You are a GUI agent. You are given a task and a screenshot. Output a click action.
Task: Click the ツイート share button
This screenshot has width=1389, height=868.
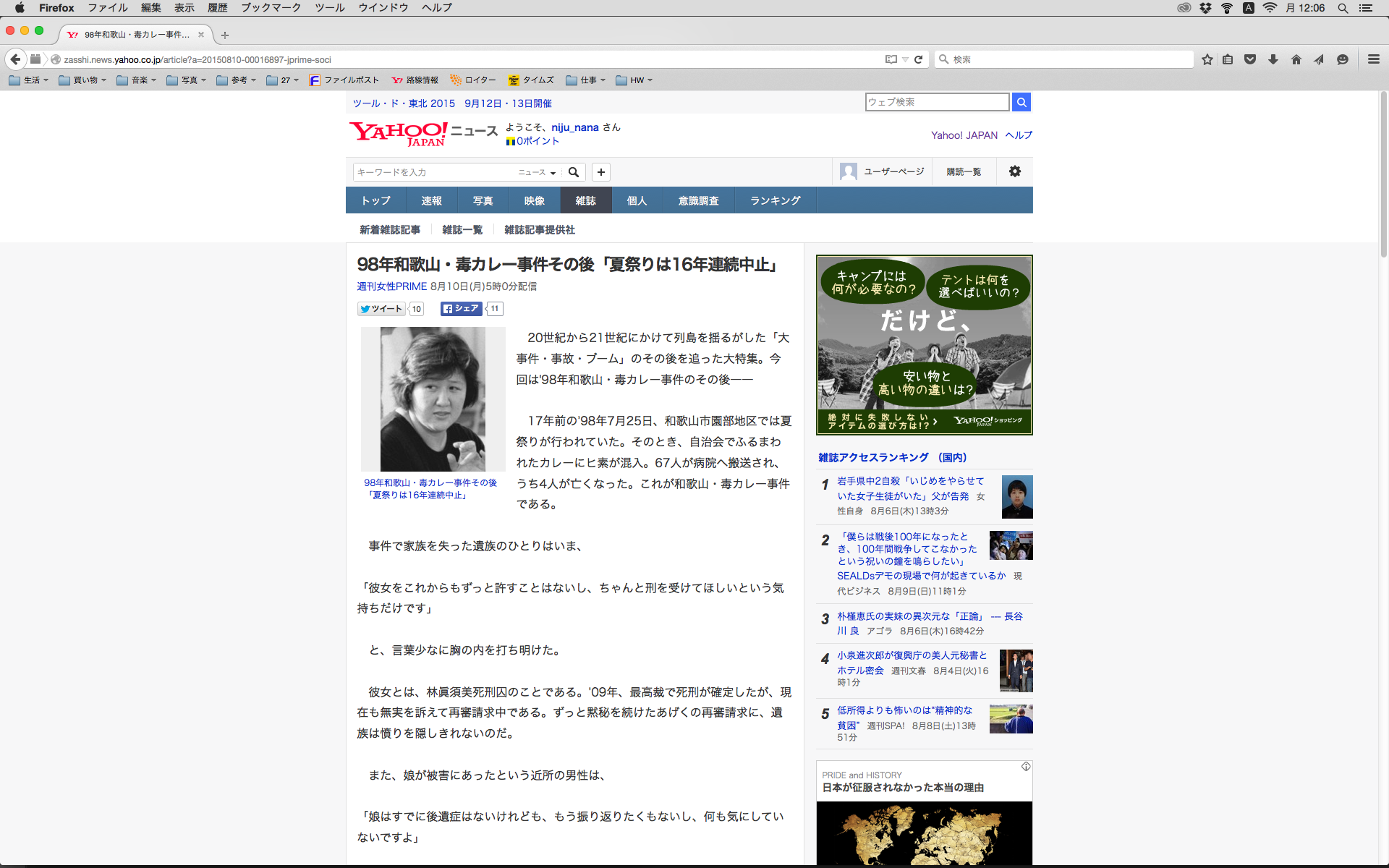[381, 309]
